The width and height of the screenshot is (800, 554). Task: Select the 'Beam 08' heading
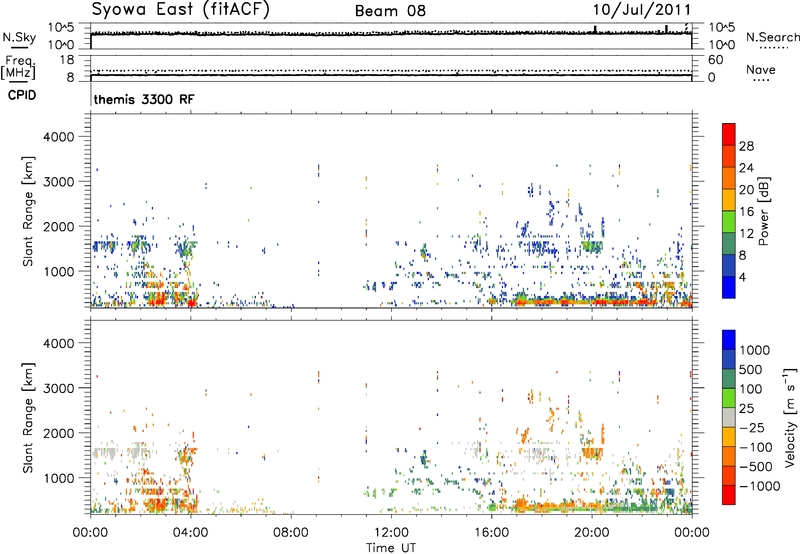(x=390, y=11)
